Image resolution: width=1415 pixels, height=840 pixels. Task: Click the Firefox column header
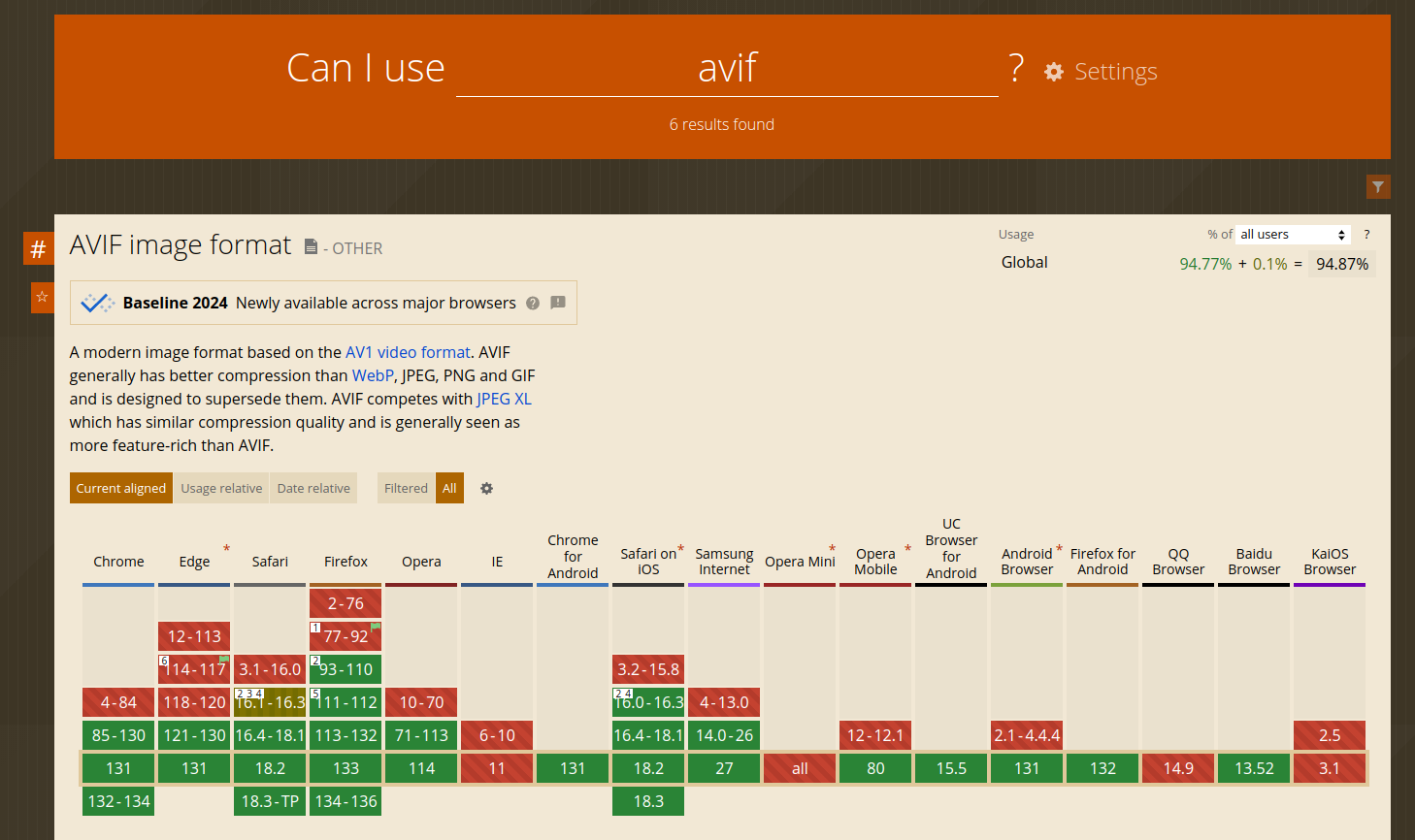pyautogui.click(x=346, y=562)
